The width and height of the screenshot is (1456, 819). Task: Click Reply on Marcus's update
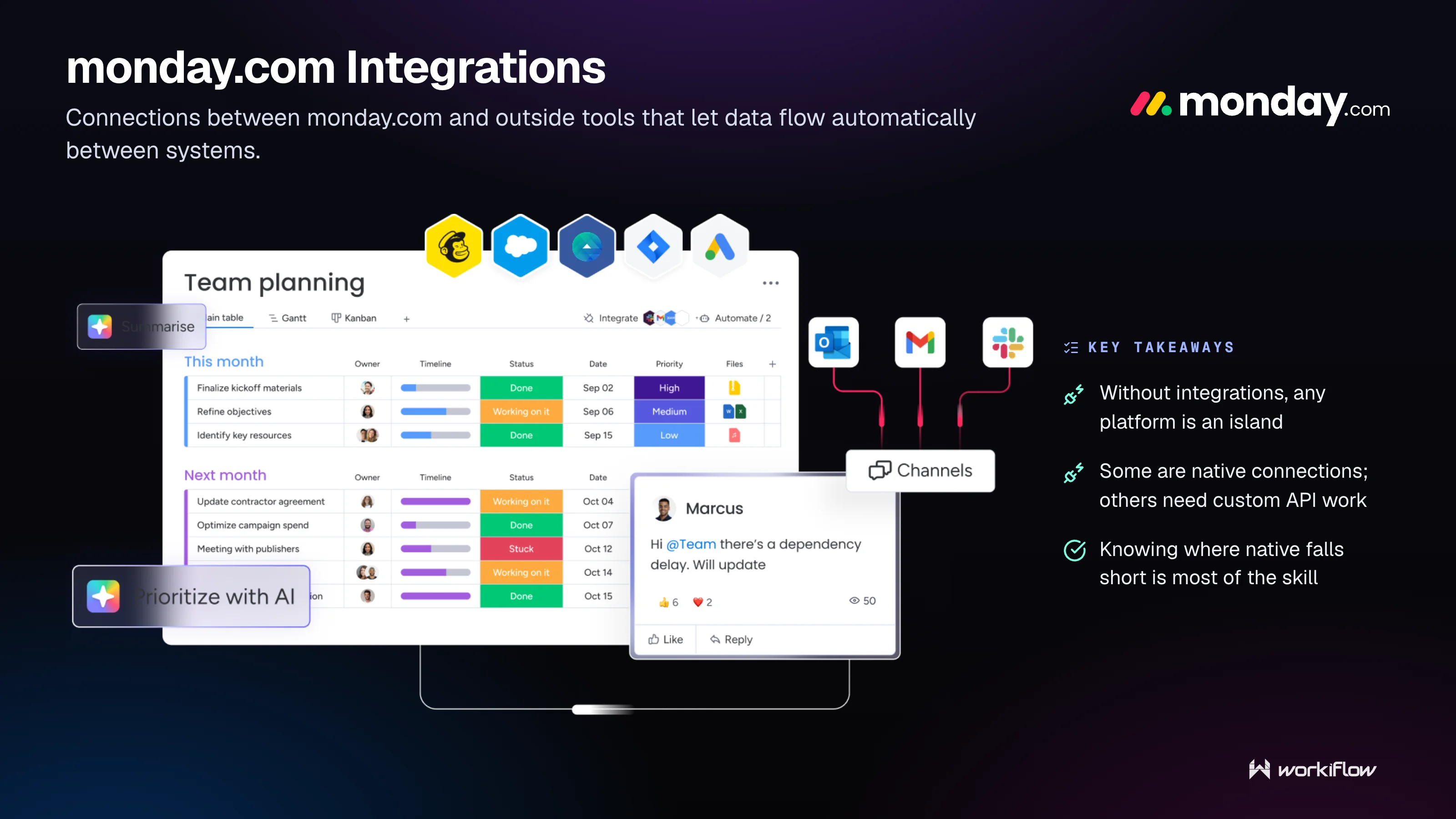(x=731, y=639)
